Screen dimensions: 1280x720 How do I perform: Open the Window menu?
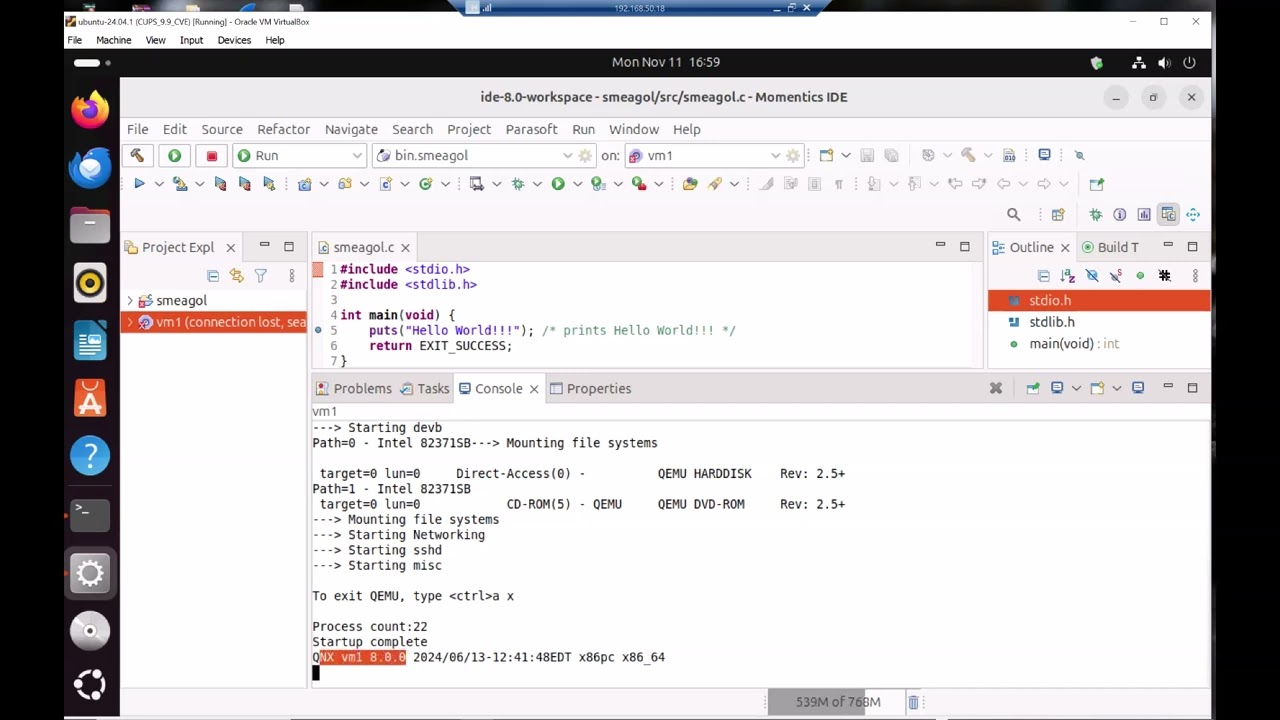click(x=634, y=129)
